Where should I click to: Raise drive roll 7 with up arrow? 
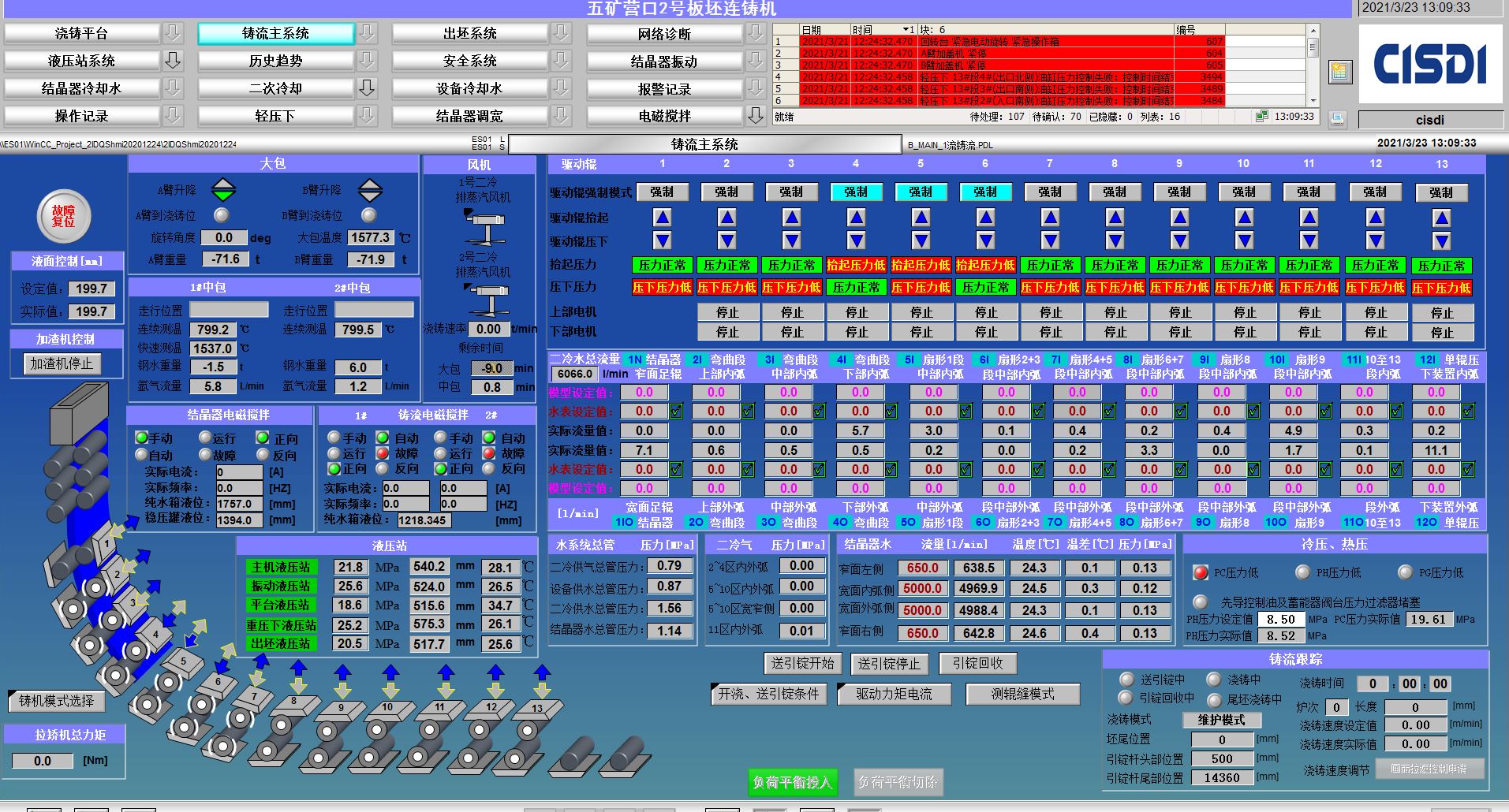tap(1050, 218)
